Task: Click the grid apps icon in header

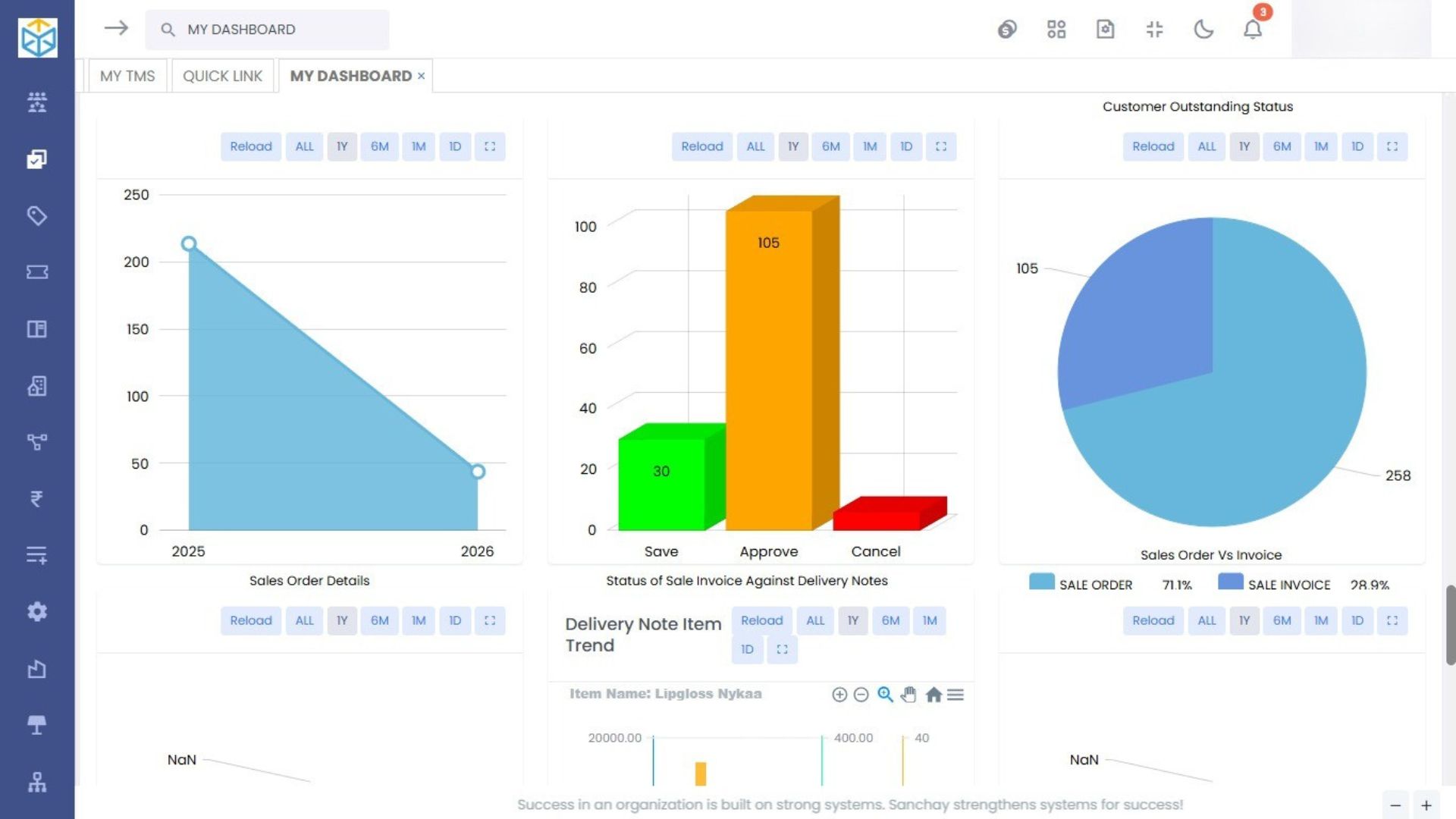Action: pos(1056,30)
